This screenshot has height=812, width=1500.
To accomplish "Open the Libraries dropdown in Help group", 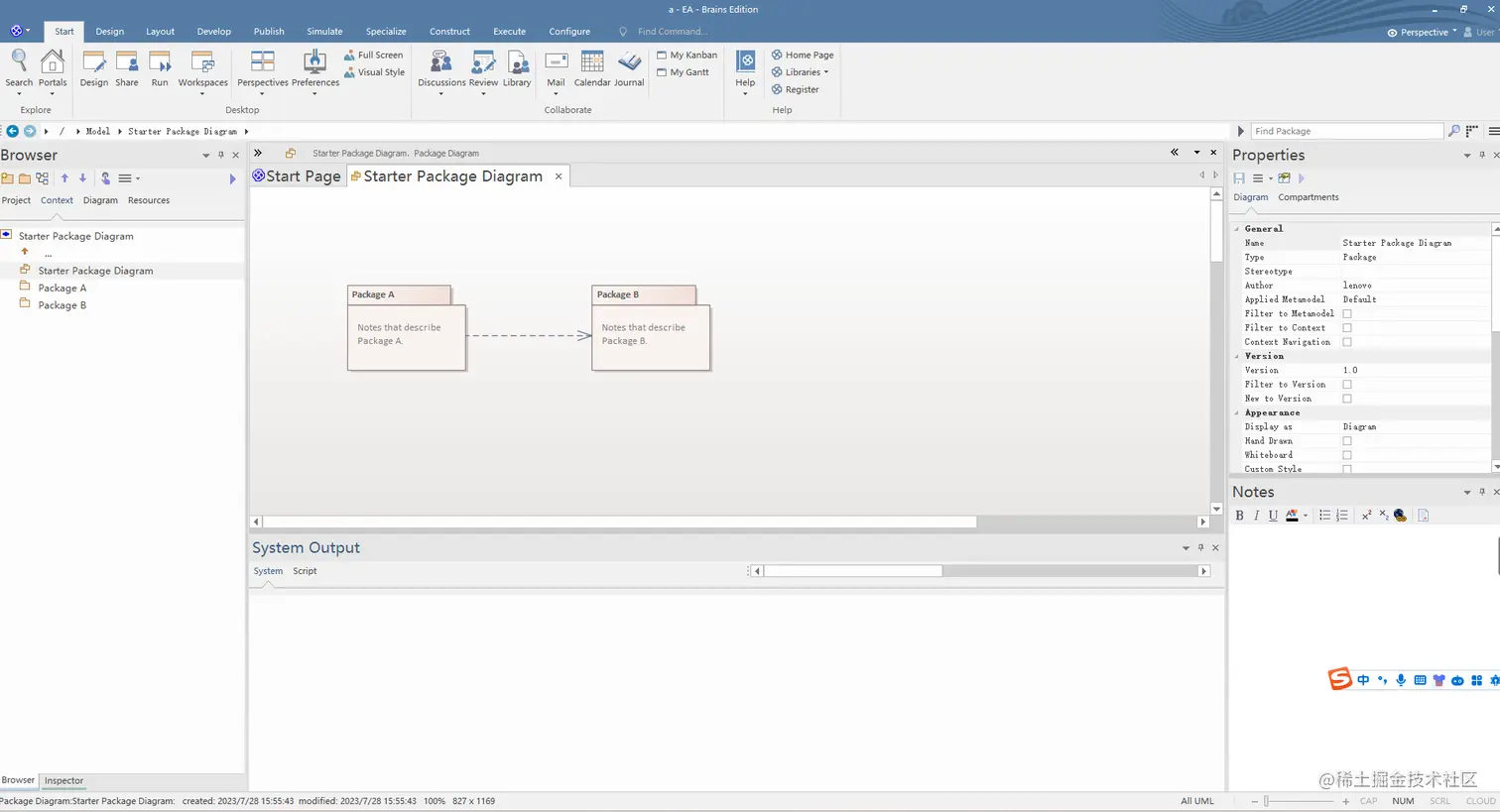I will [x=801, y=72].
